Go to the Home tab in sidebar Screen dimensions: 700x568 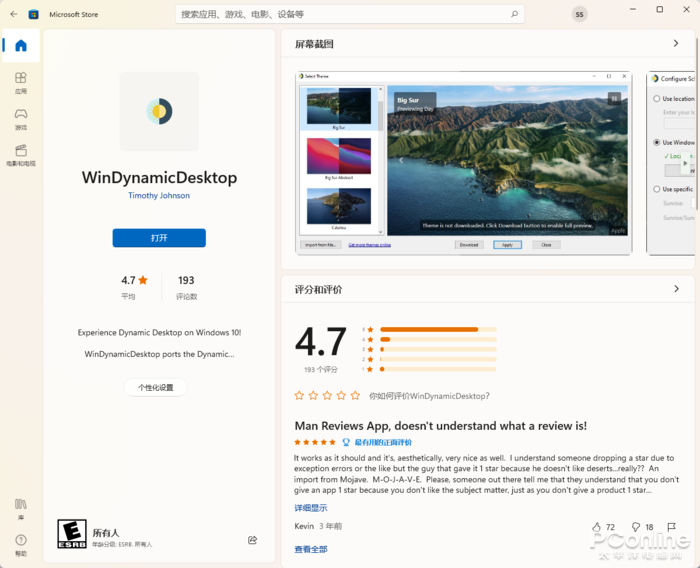[20, 46]
